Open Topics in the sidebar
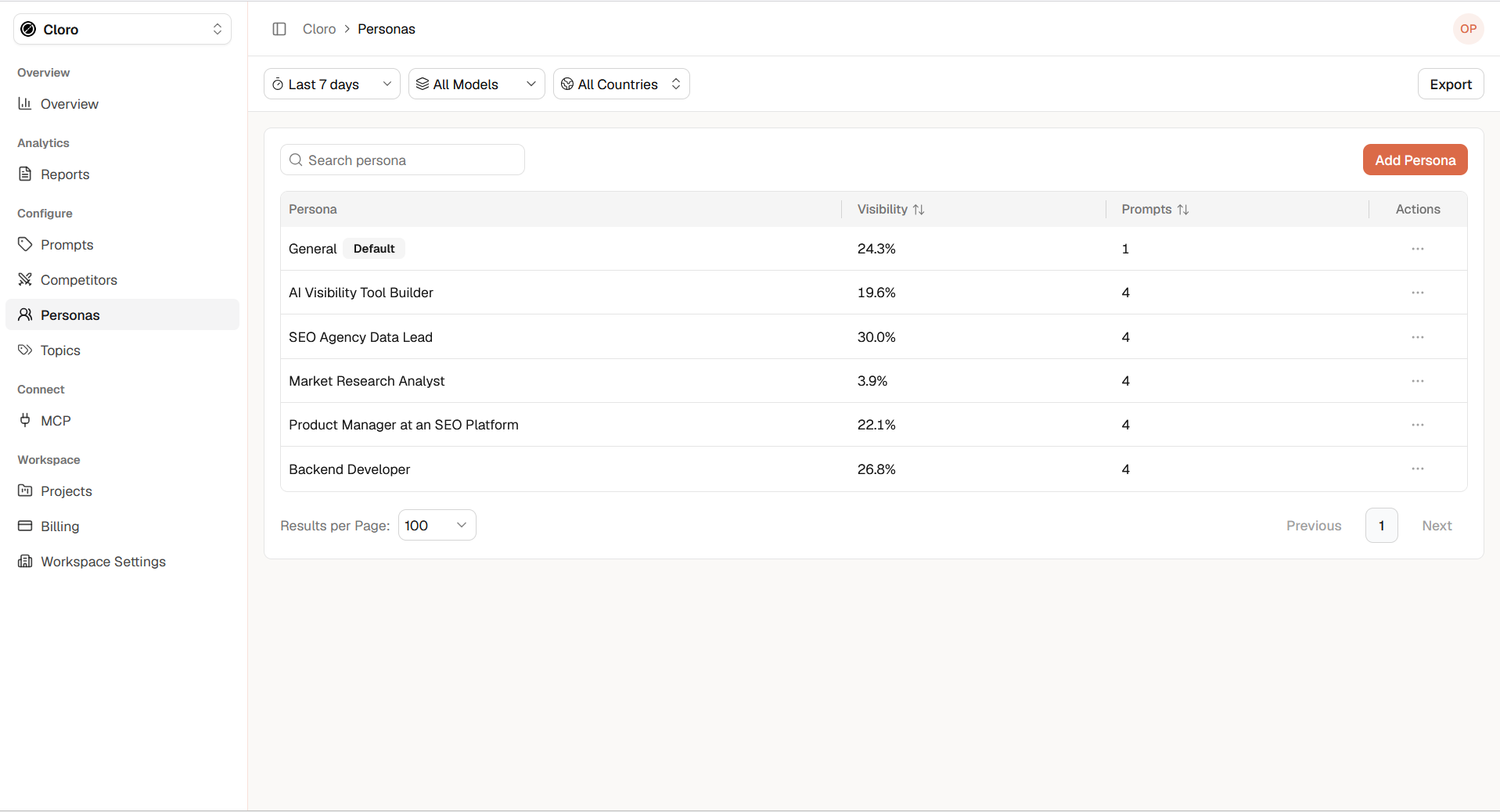This screenshot has width=1500, height=812. (122, 350)
